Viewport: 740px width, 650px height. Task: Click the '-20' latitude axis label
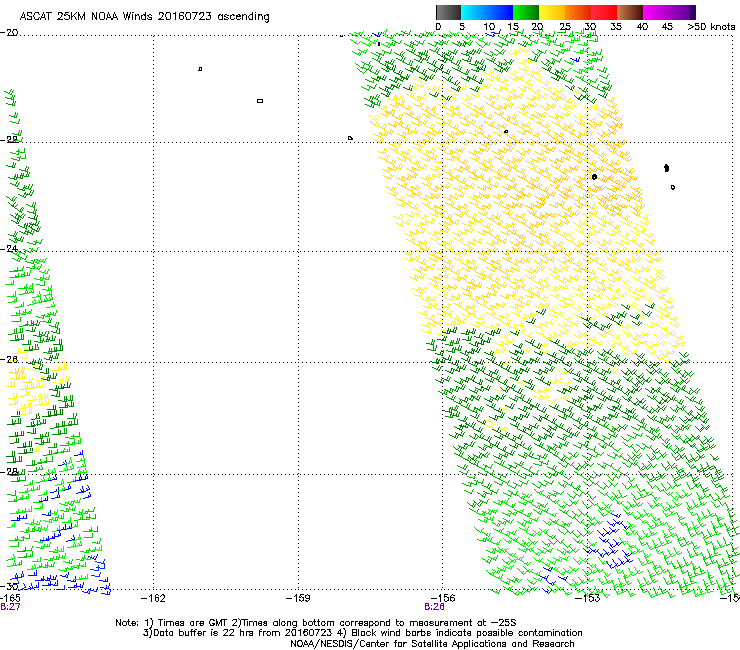click(x=9, y=32)
